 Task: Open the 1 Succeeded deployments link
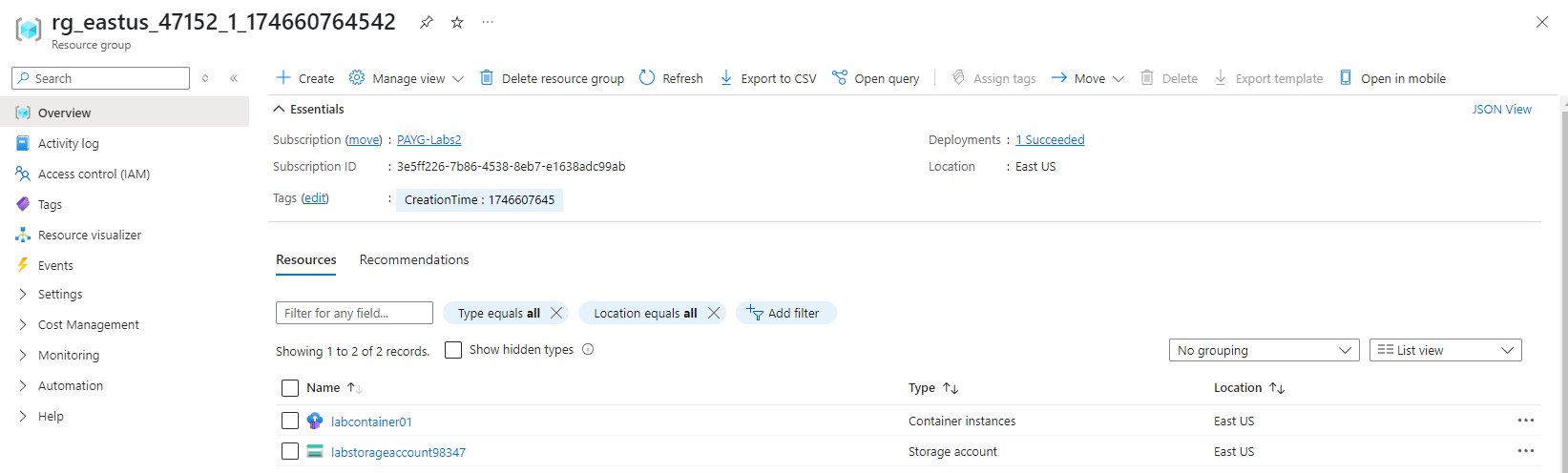(1050, 139)
